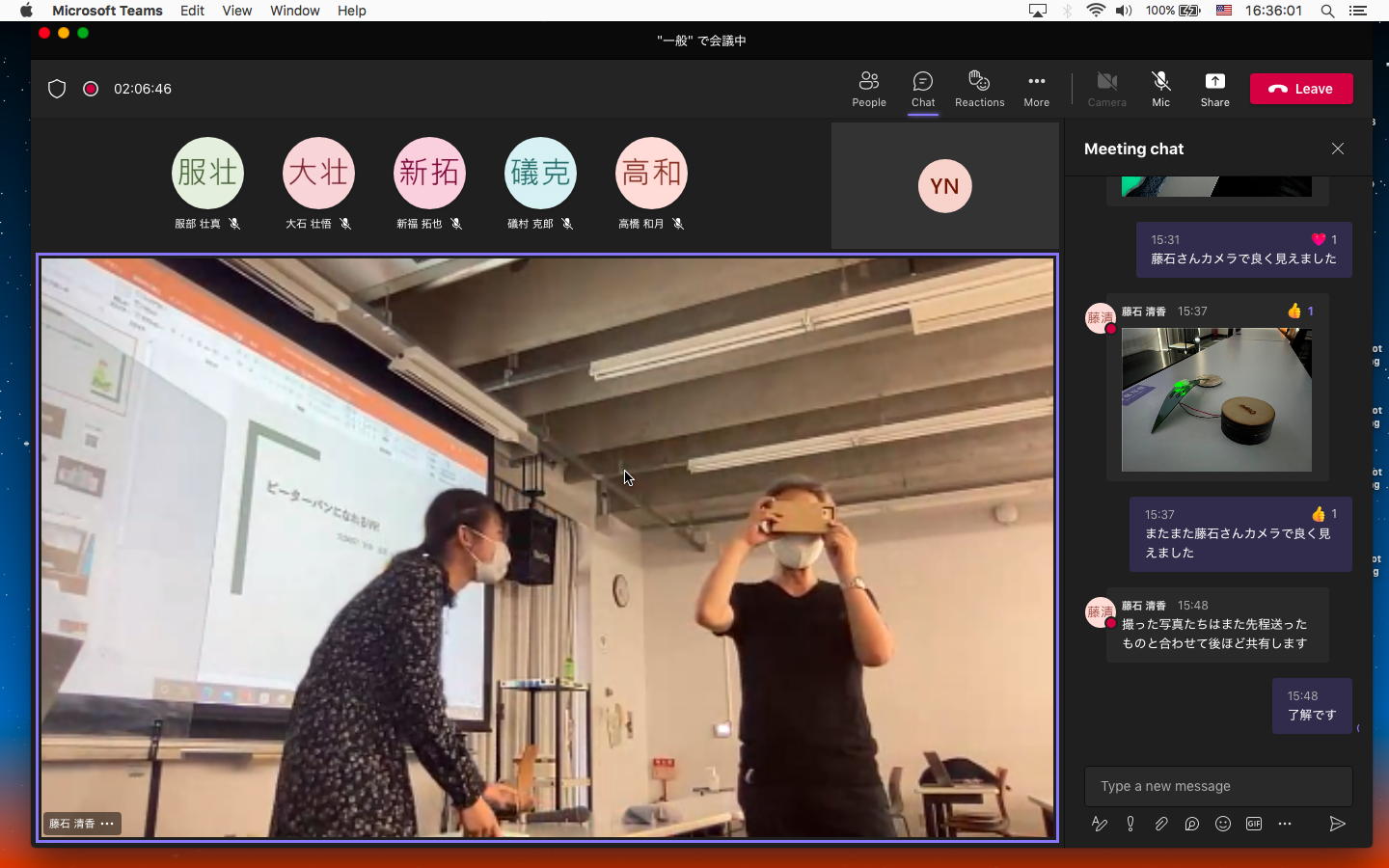This screenshot has height=868, width=1389.
Task: Select participant avatar 大石 壮悟
Action: [318, 174]
